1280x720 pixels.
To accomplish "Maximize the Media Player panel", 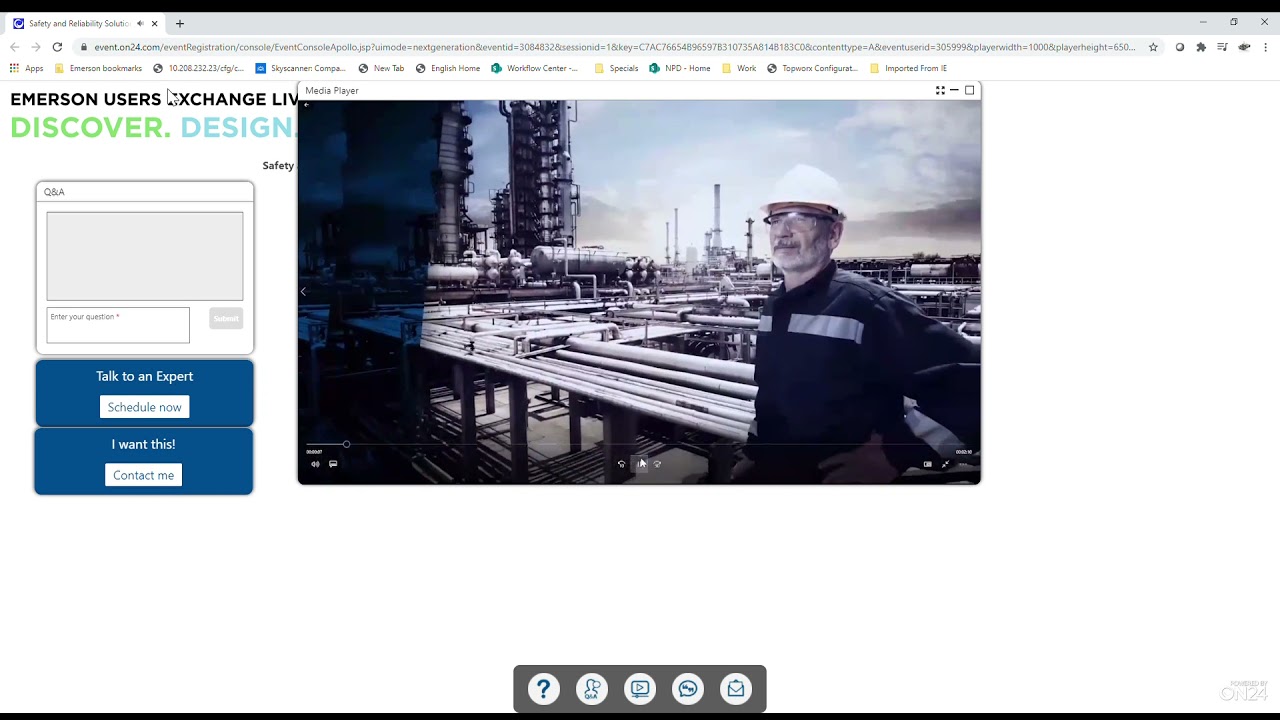I will (x=969, y=90).
